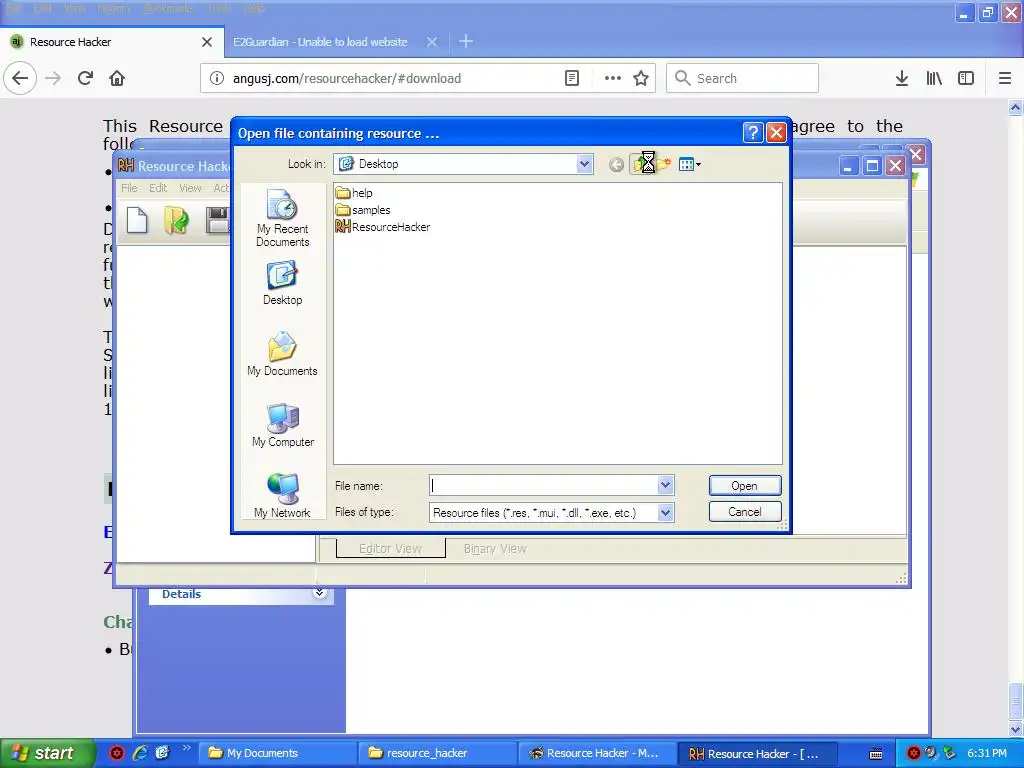Expand the Files of type dropdown
1024x768 pixels.
click(665, 513)
